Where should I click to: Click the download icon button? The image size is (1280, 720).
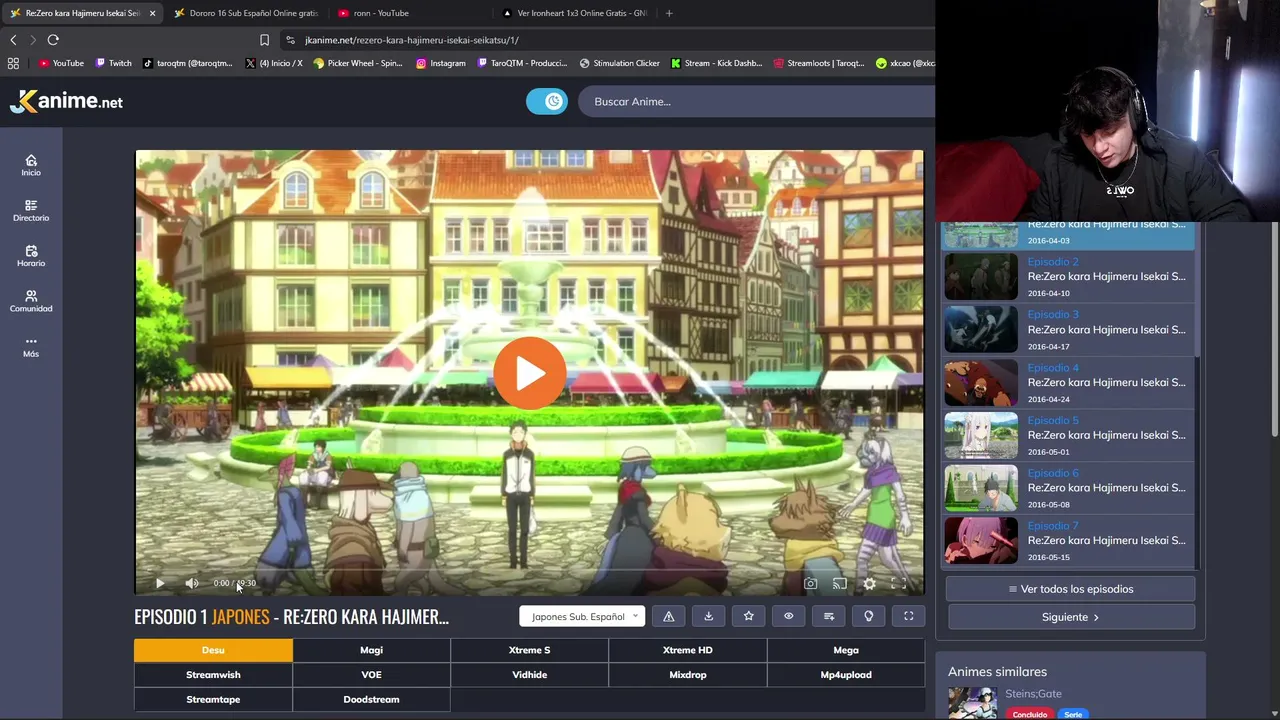click(x=709, y=616)
